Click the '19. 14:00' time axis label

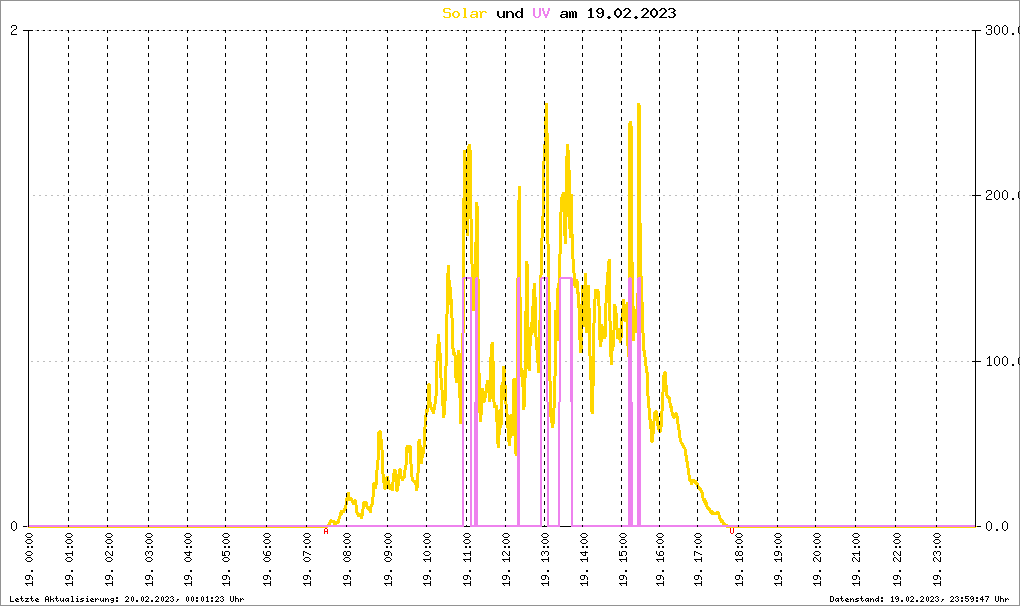[x=584, y=559]
